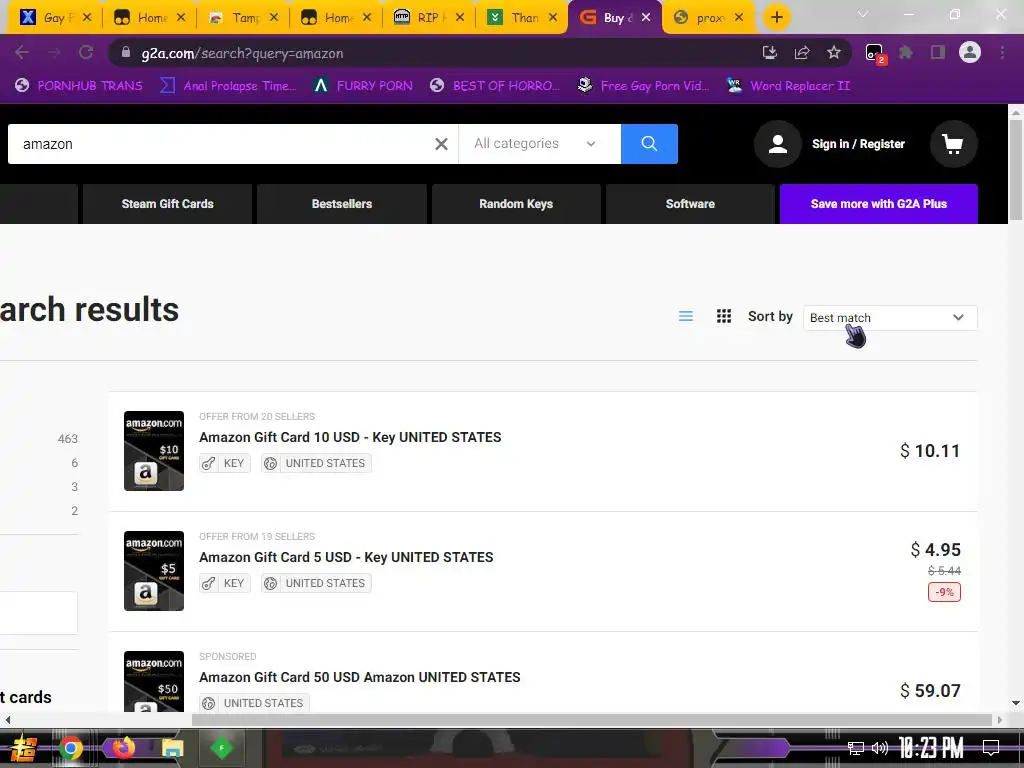Click Sign in / Register link

[858, 144]
